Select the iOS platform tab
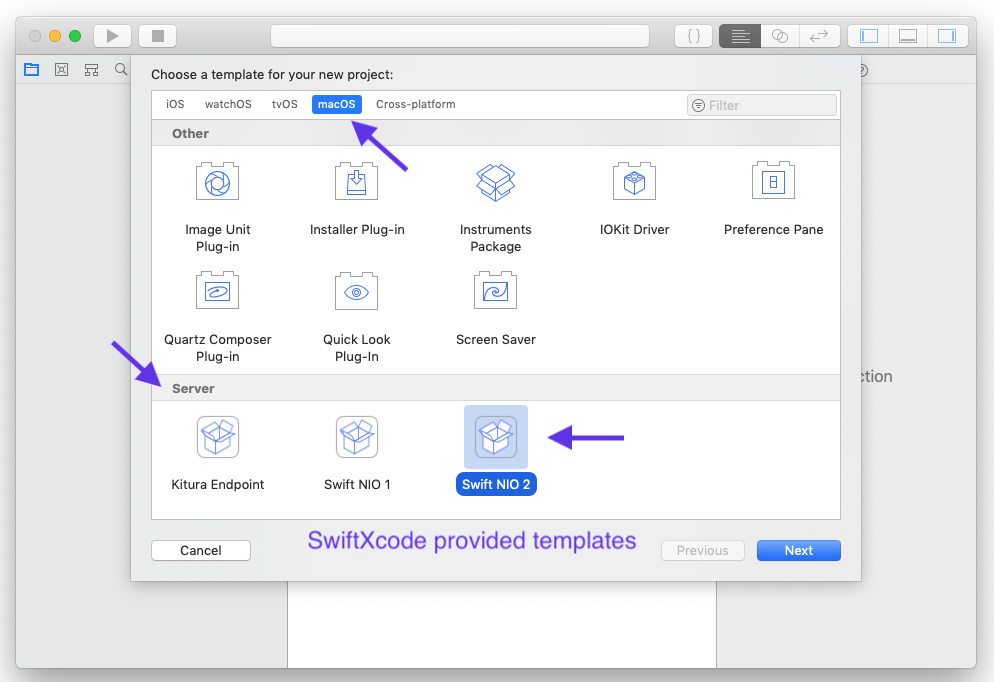The height and width of the screenshot is (682, 994). [175, 104]
